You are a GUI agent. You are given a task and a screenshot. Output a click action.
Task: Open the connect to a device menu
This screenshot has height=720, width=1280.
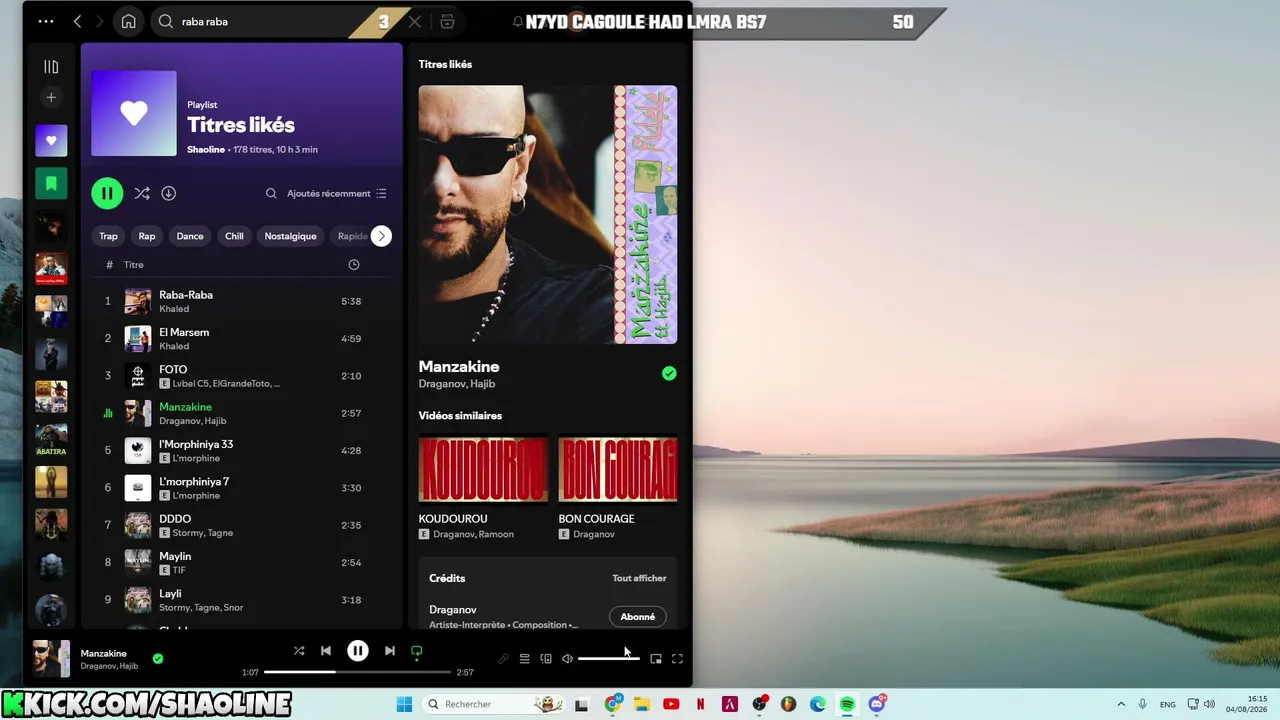point(546,659)
